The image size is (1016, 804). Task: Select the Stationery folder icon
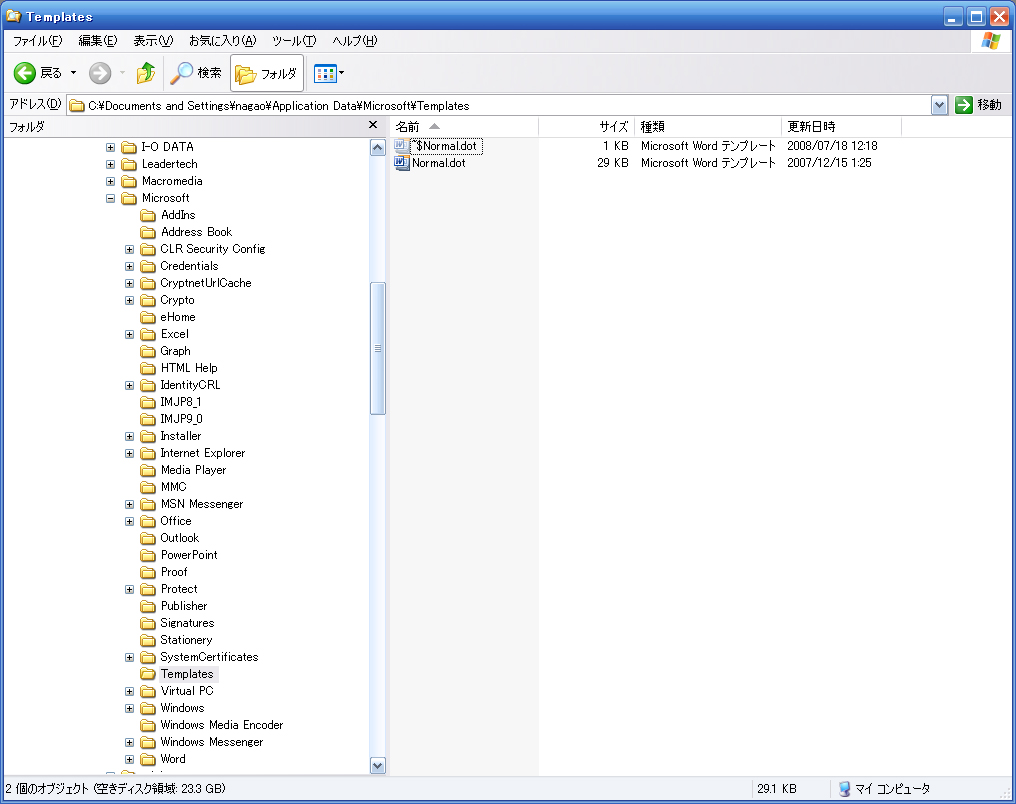point(148,640)
